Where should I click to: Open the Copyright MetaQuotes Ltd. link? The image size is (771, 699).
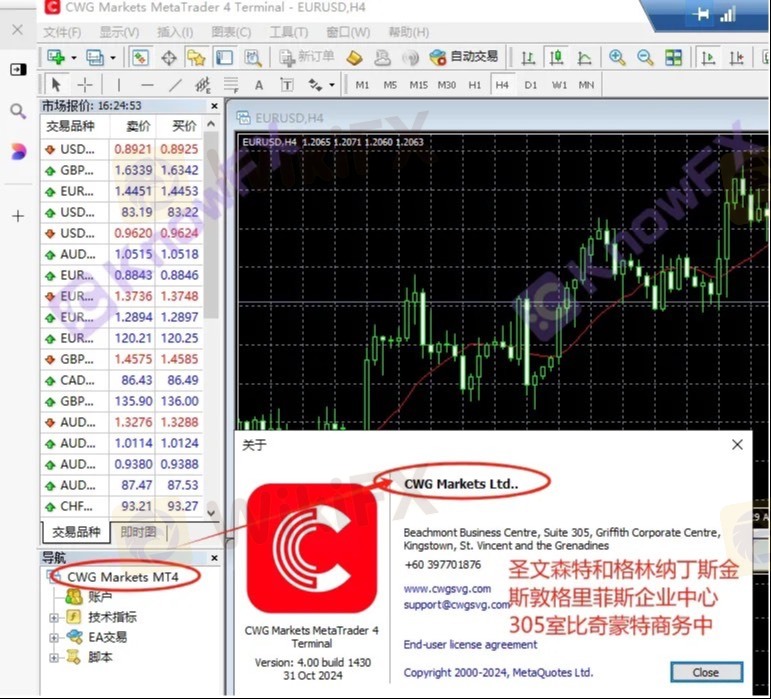tap(498, 672)
